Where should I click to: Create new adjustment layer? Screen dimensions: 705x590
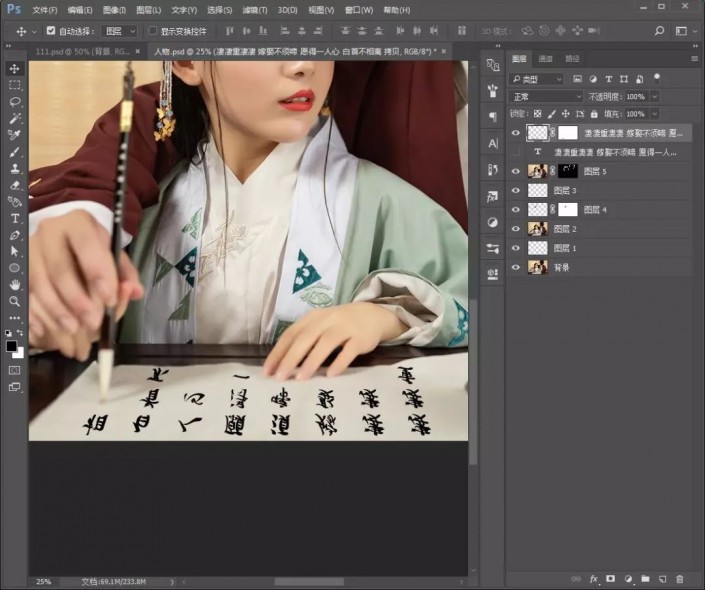click(x=628, y=579)
